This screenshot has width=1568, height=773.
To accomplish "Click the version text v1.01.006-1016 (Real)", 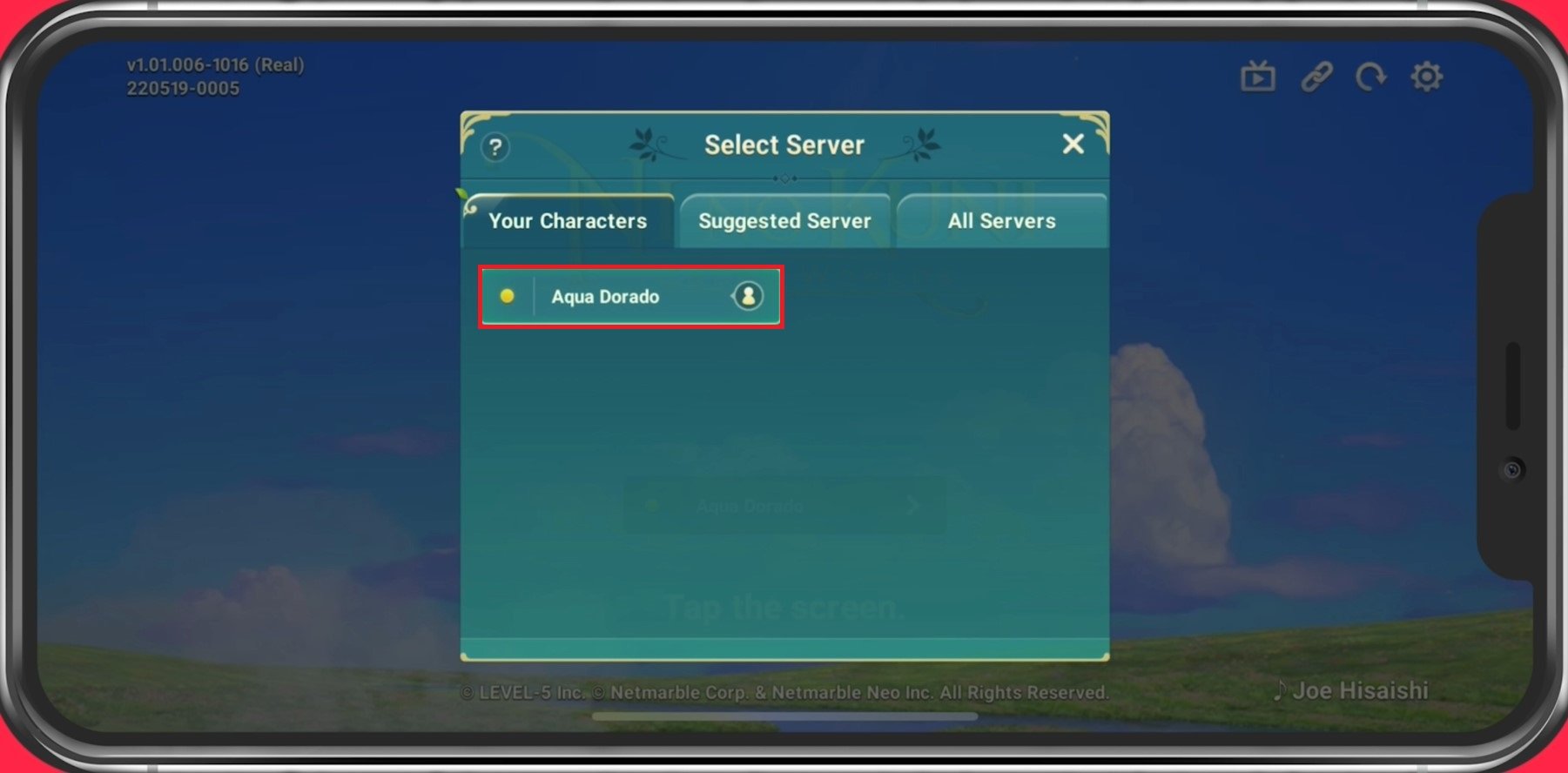I will (x=215, y=64).
